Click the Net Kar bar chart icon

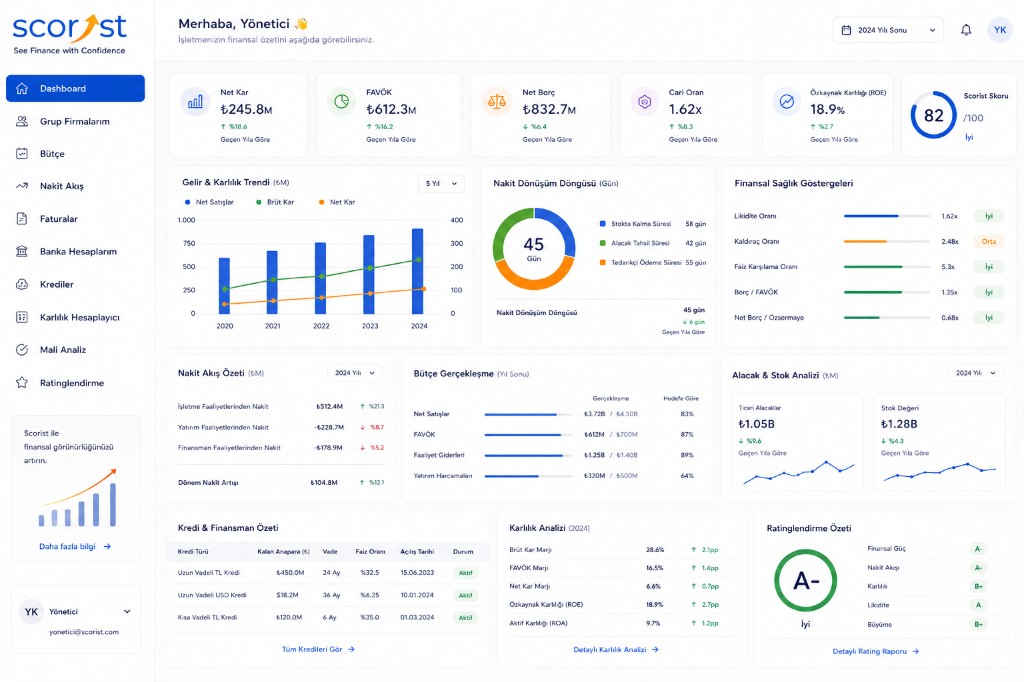(195, 102)
